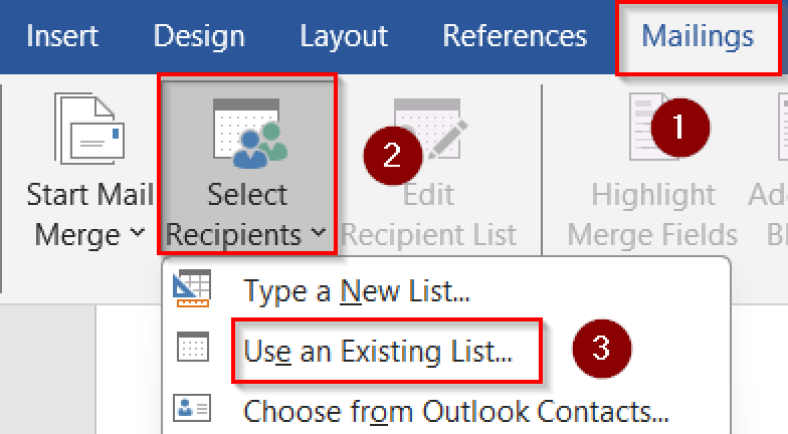Image resolution: width=788 pixels, height=434 pixels.
Task: Click the contact card icon for Outlook Contacts
Action: click(x=192, y=409)
